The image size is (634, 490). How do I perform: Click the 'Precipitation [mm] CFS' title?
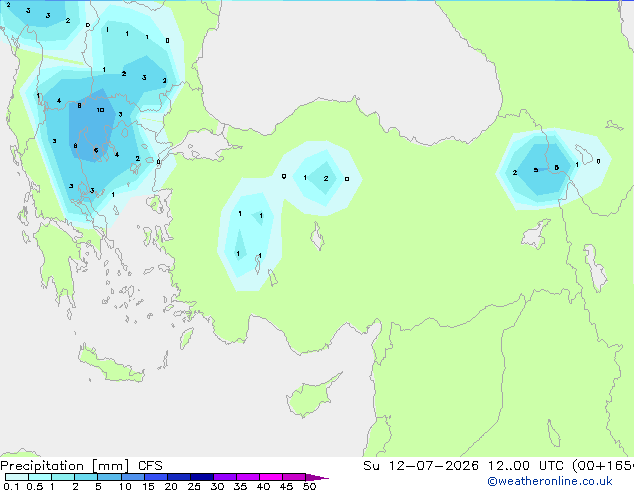tap(81, 466)
